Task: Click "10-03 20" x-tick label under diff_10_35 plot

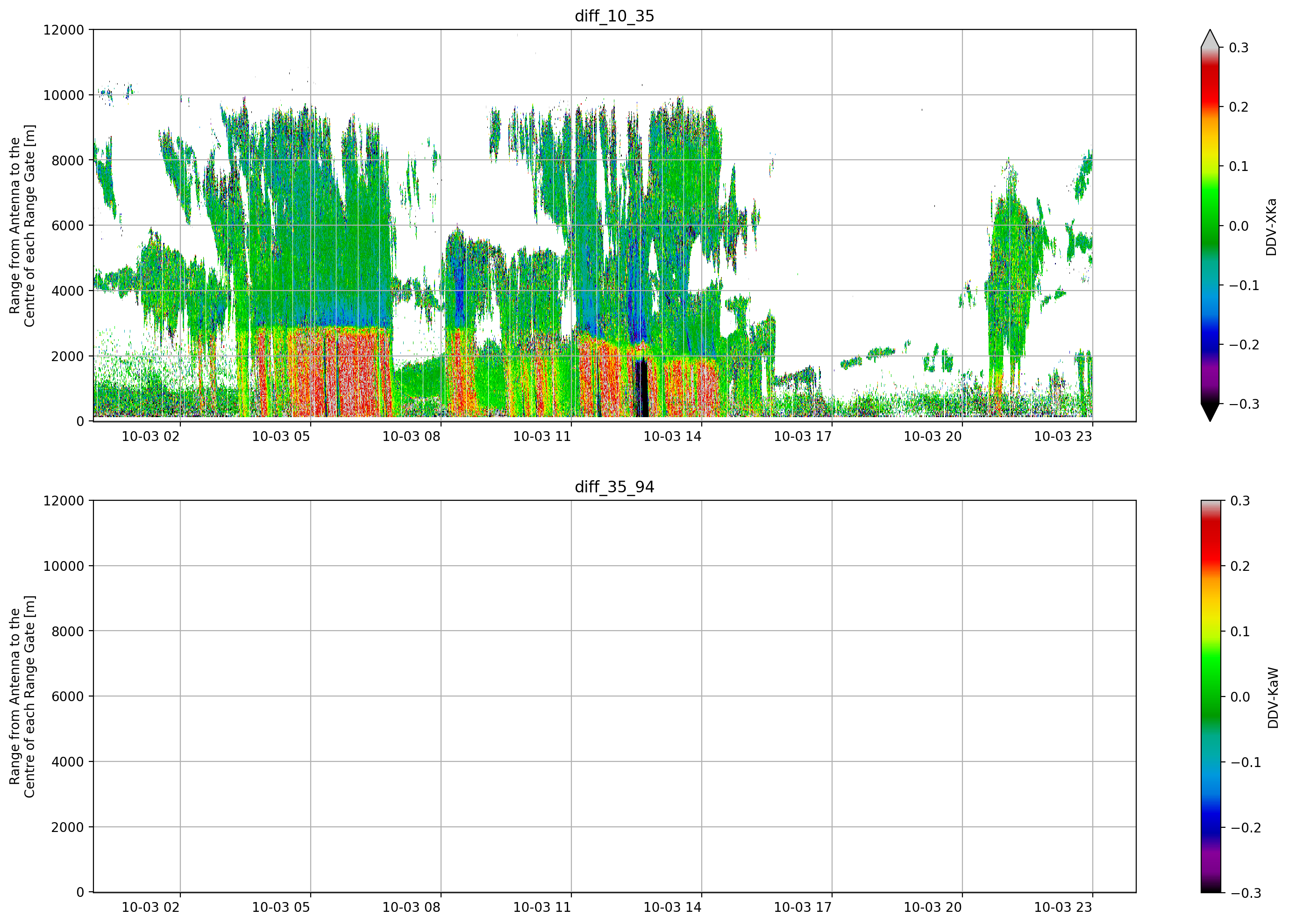Action: click(933, 436)
